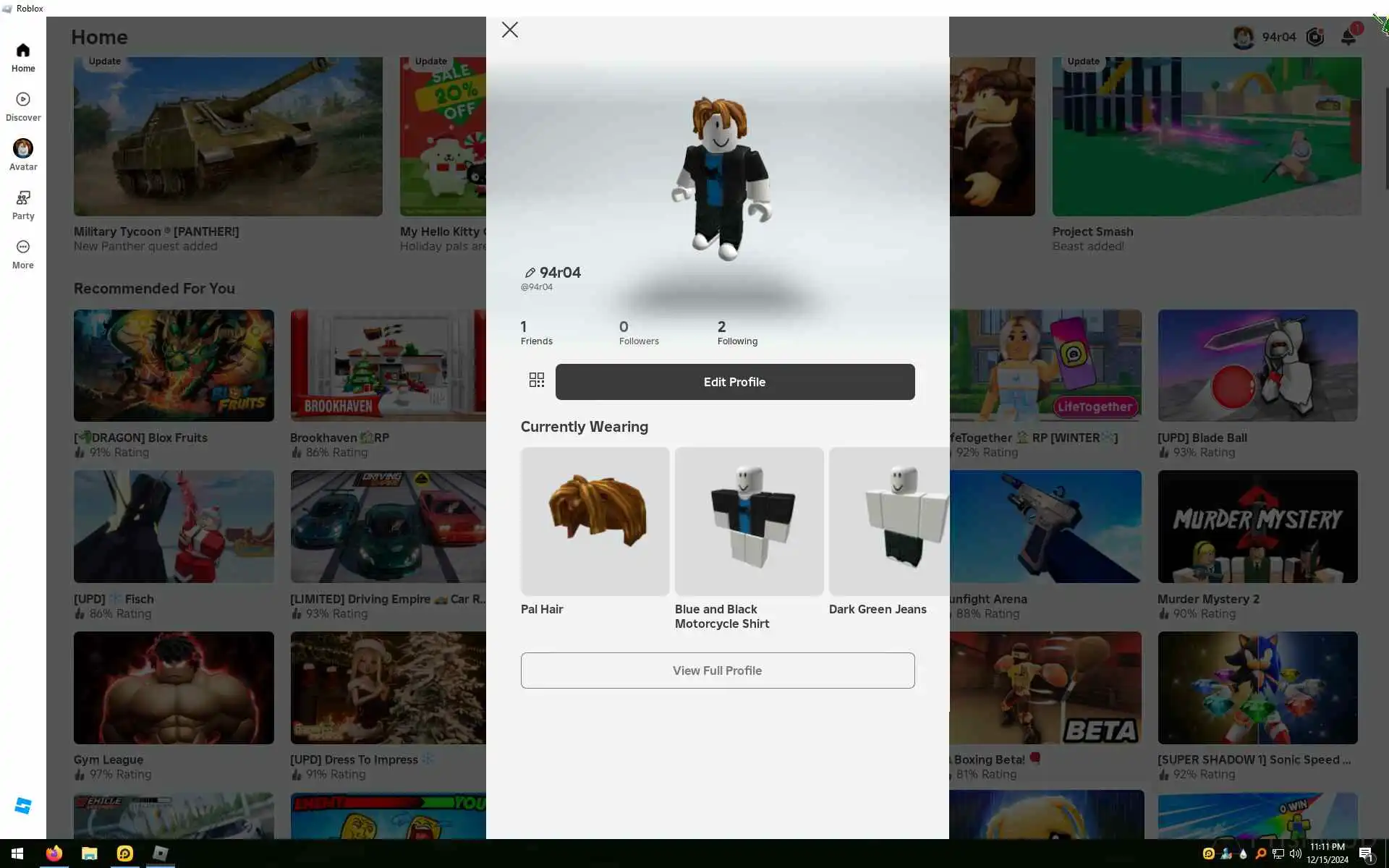Viewport: 1389px width, 868px height.
Task: Open the Friends count
Action: 536,333
